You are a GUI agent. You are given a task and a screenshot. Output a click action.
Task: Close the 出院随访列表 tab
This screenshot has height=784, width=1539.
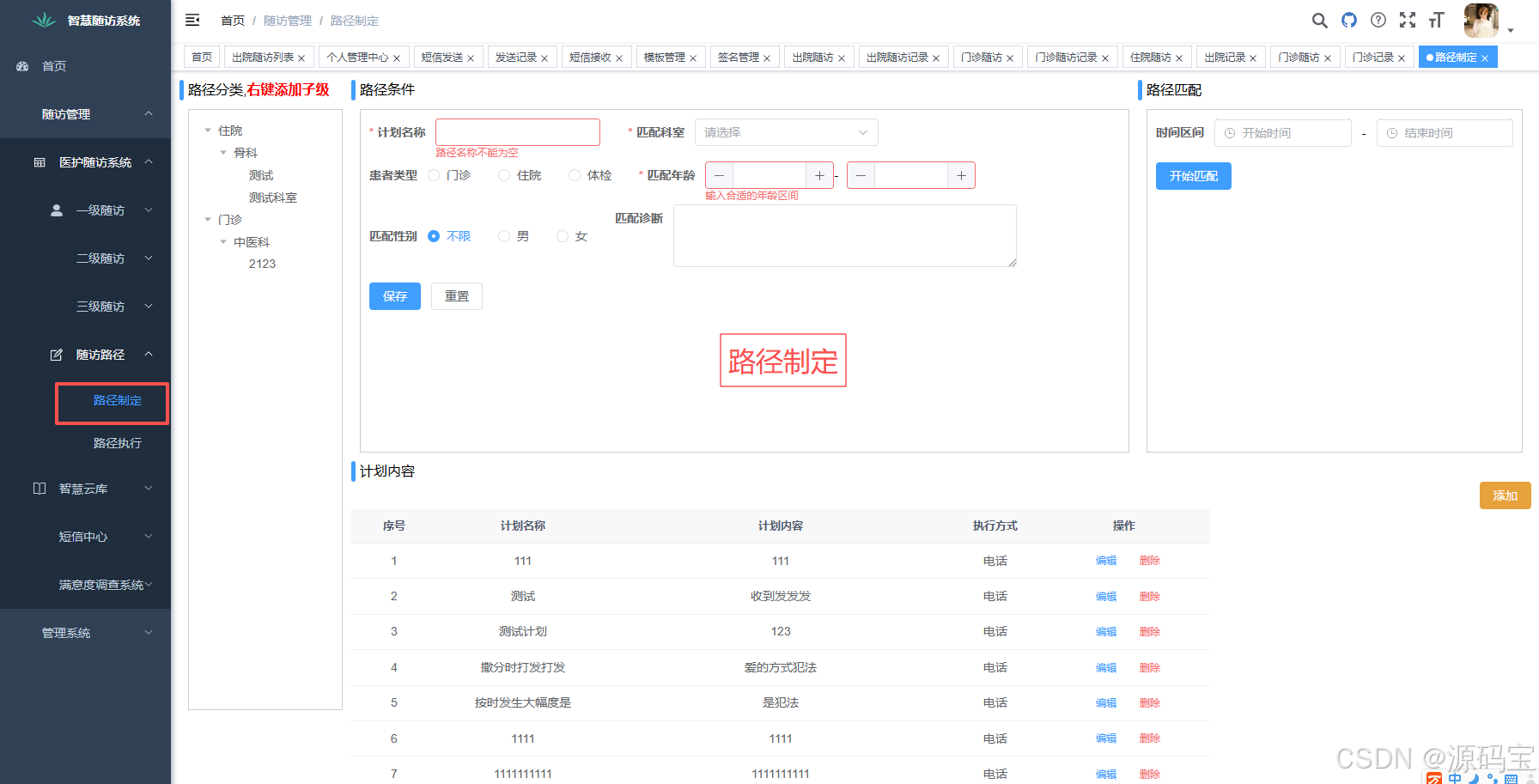[301, 58]
